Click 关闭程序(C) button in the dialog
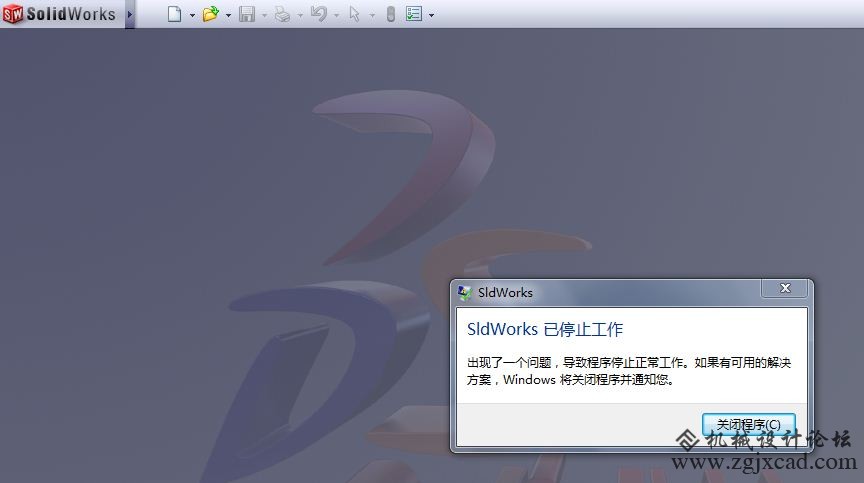The image size is (864, 483). tap(748, 425)
